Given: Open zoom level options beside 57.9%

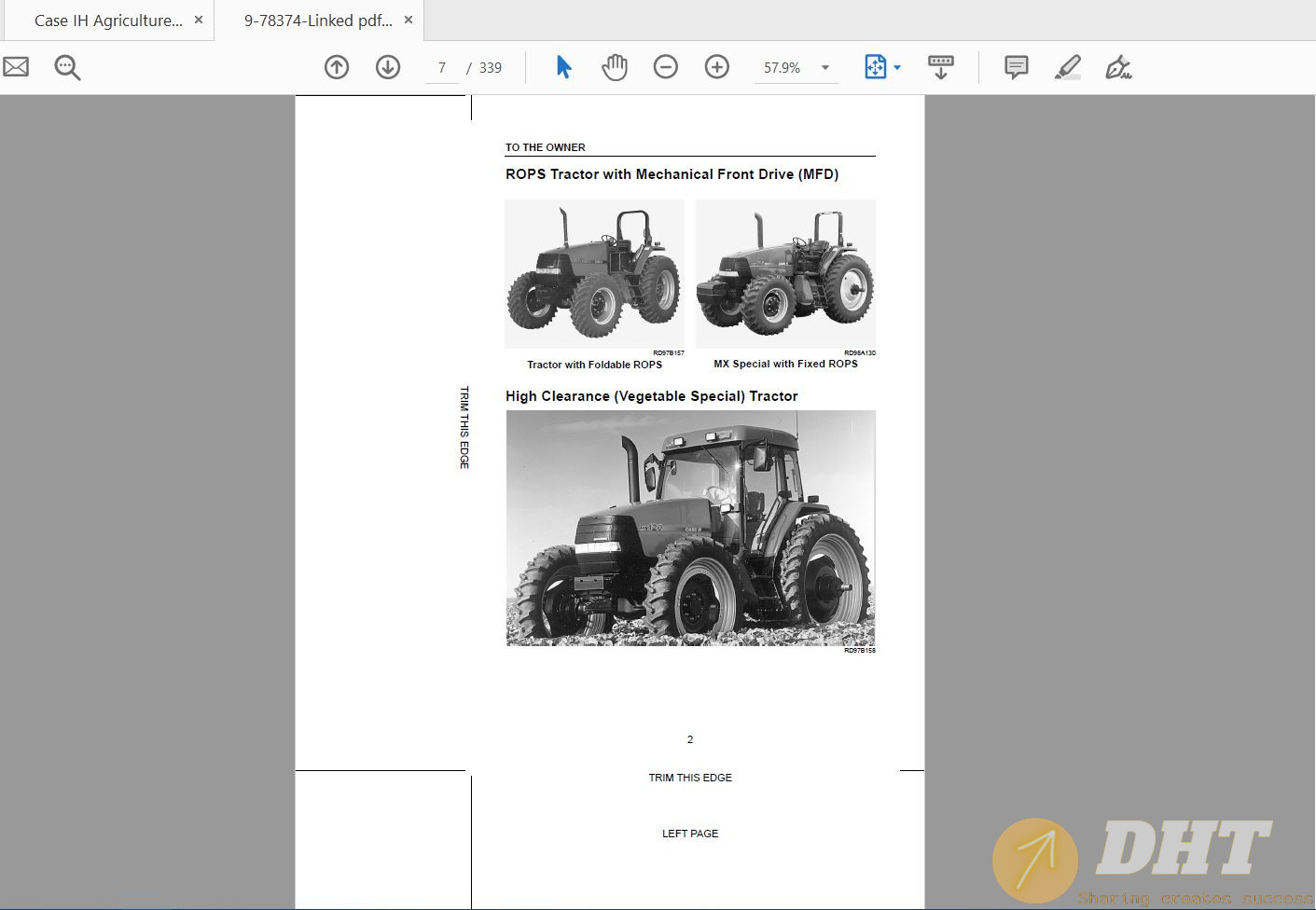Looking at the screenshot, I should coord(824,66).
